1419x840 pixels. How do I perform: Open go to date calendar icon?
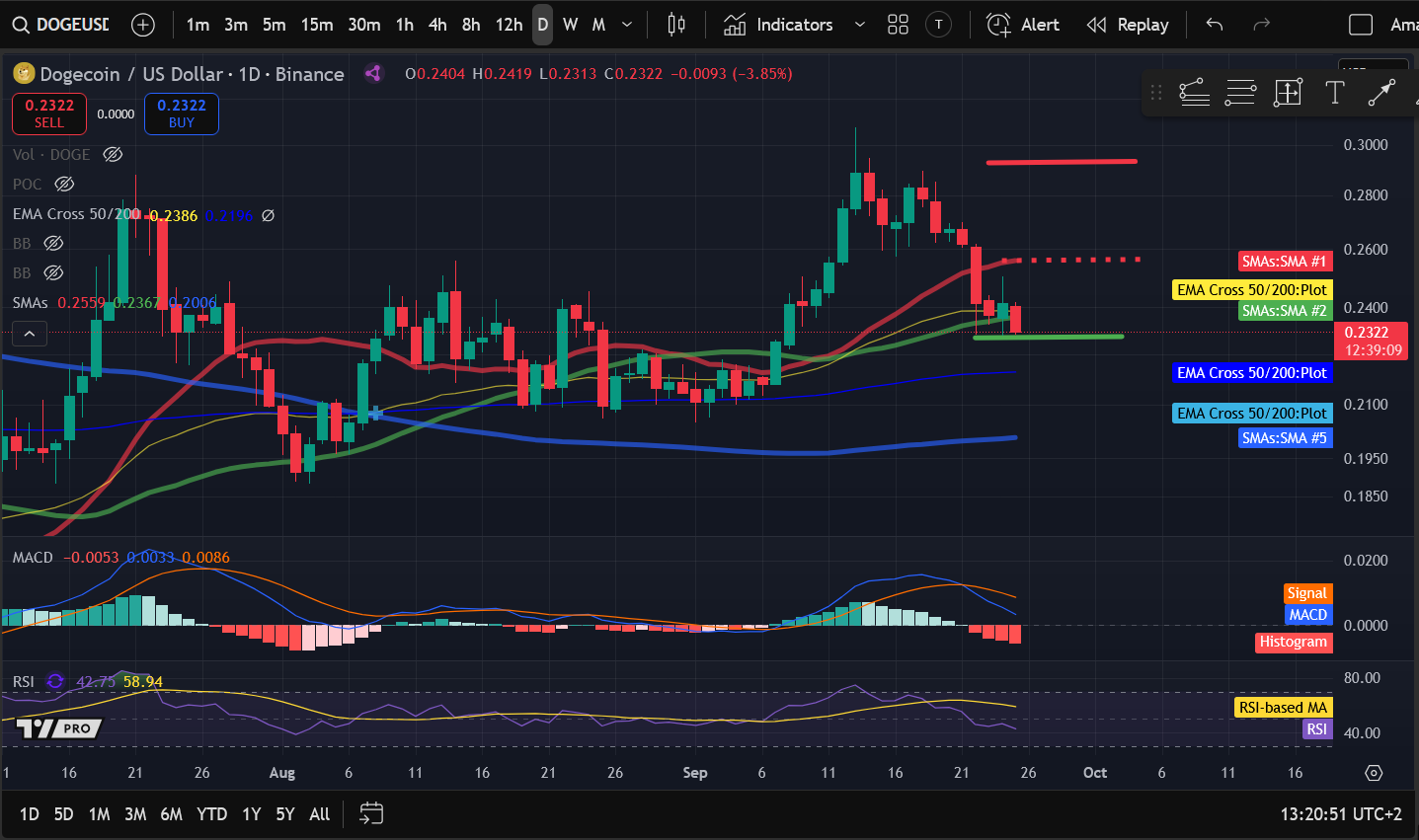pyautogui.click(x=371, y=813)
